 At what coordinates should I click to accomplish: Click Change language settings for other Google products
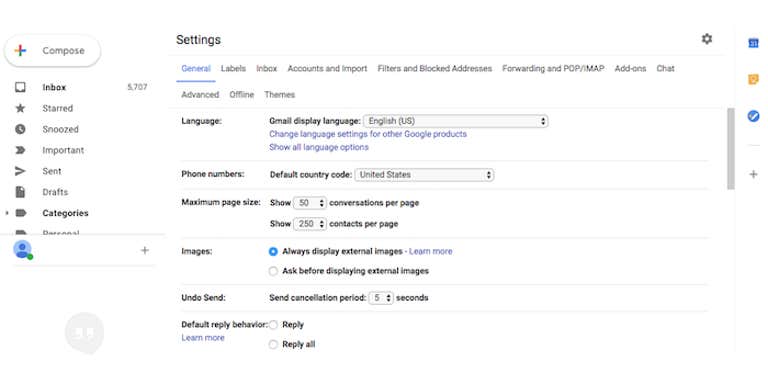point(368,134)
